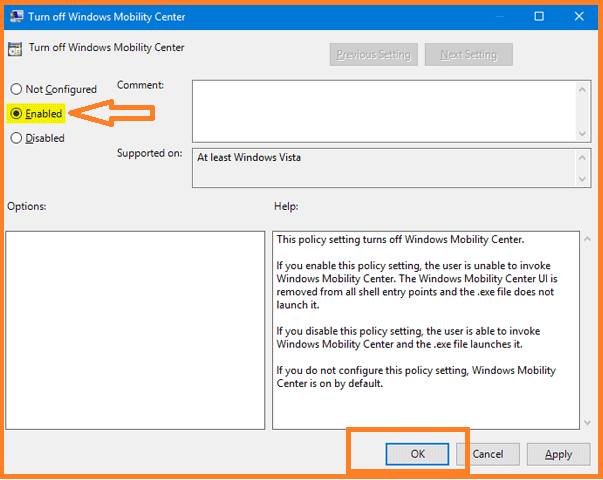Viewport: 603px width, 480px height.
Task: Click the Cancel button
Action: [x=488, y=454]
